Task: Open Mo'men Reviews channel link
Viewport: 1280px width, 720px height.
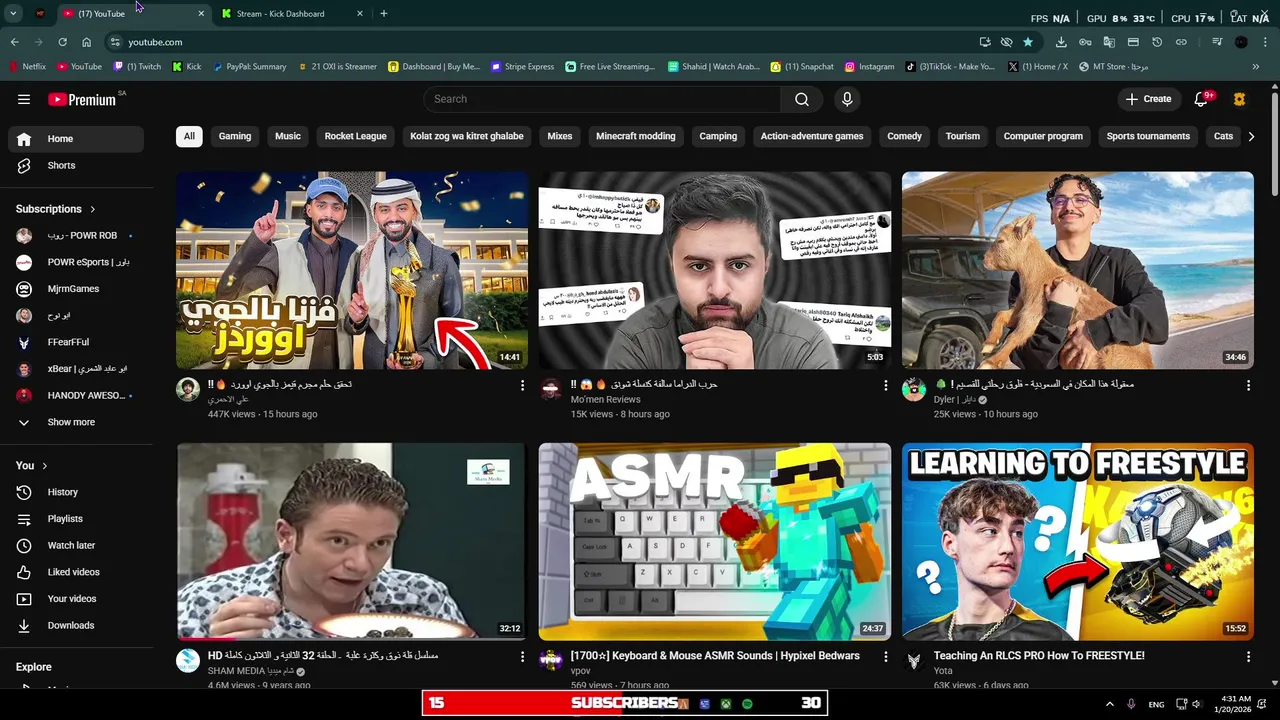Action: 605,399
